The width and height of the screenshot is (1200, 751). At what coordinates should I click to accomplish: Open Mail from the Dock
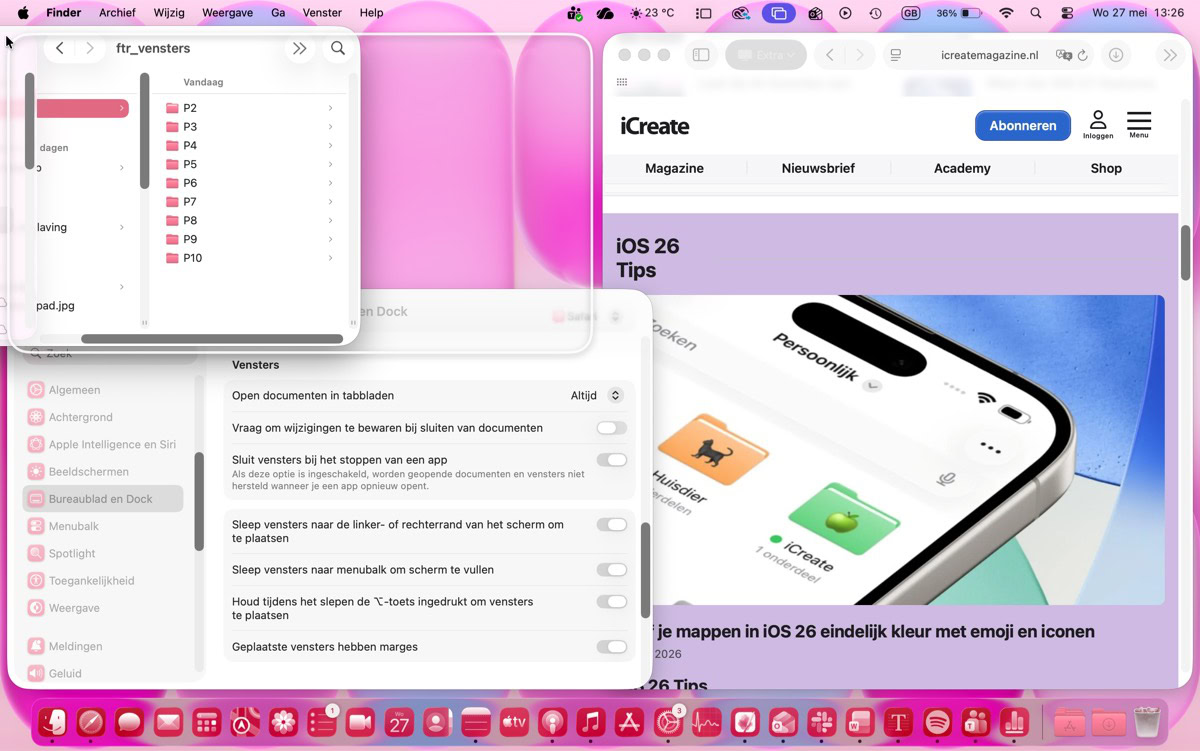pos(168,722)
